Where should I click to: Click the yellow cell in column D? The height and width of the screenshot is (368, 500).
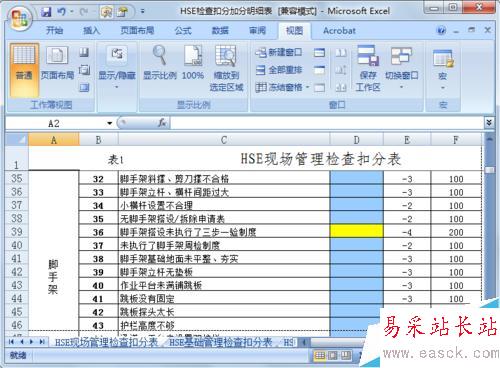(x=356, y=231)
